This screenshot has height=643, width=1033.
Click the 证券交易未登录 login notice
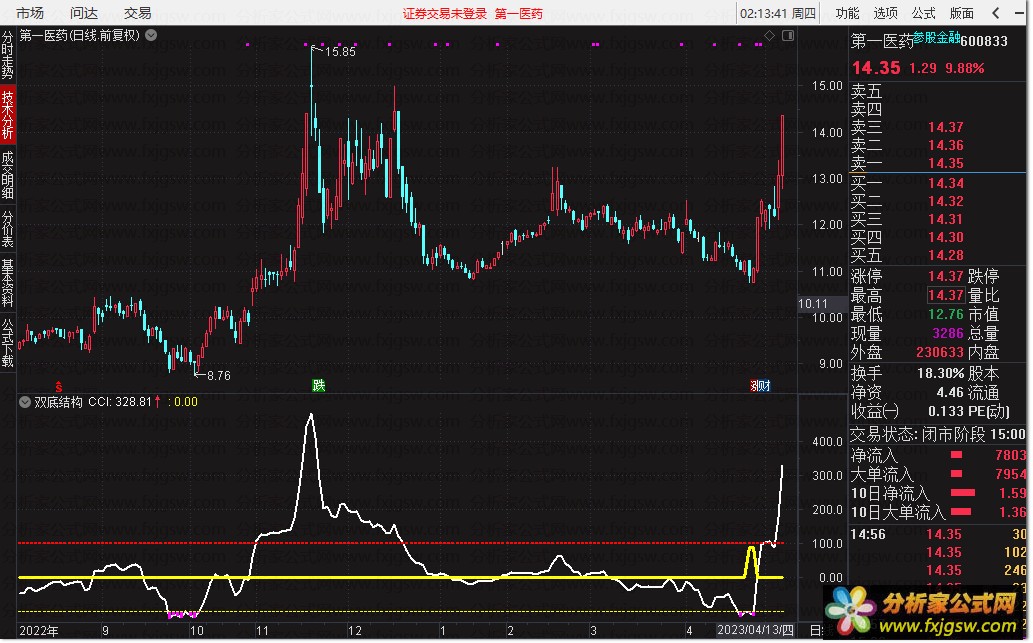coord(445,14)
